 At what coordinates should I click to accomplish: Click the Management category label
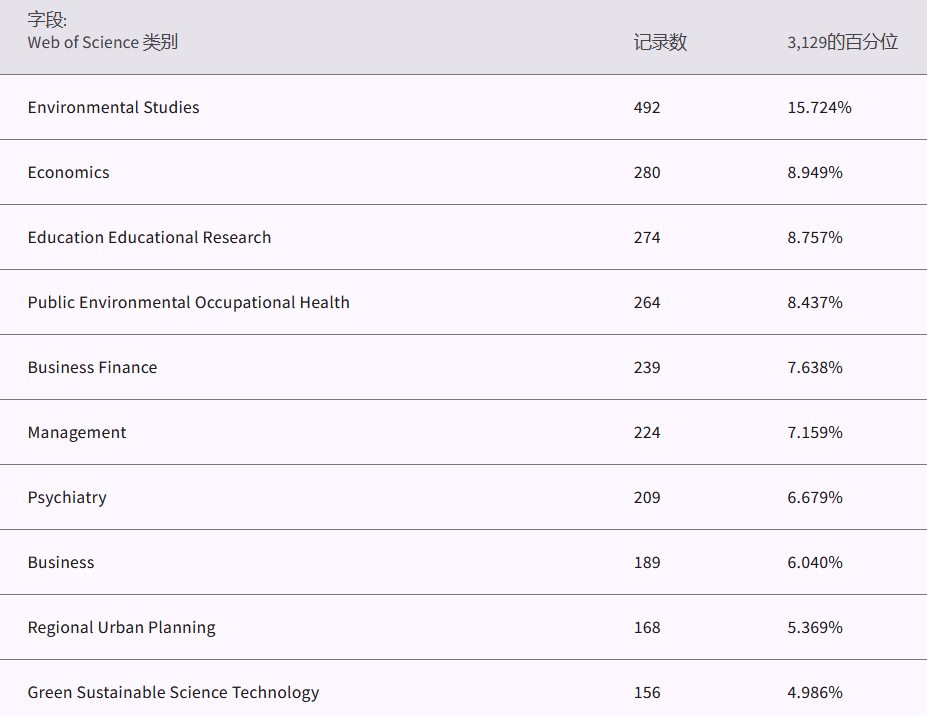[x=77, y=433]
